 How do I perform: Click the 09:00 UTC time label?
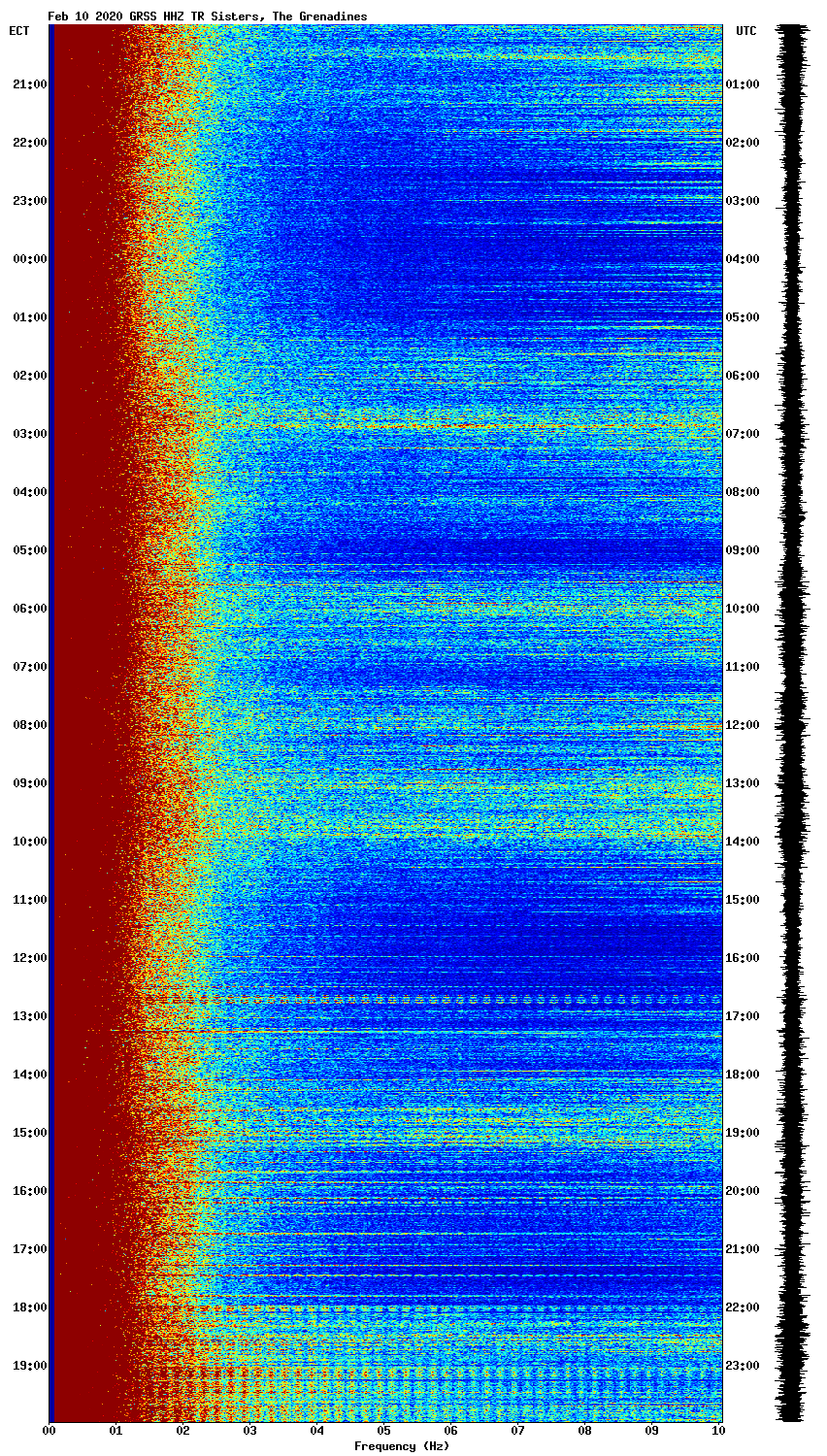coord(743,550)
